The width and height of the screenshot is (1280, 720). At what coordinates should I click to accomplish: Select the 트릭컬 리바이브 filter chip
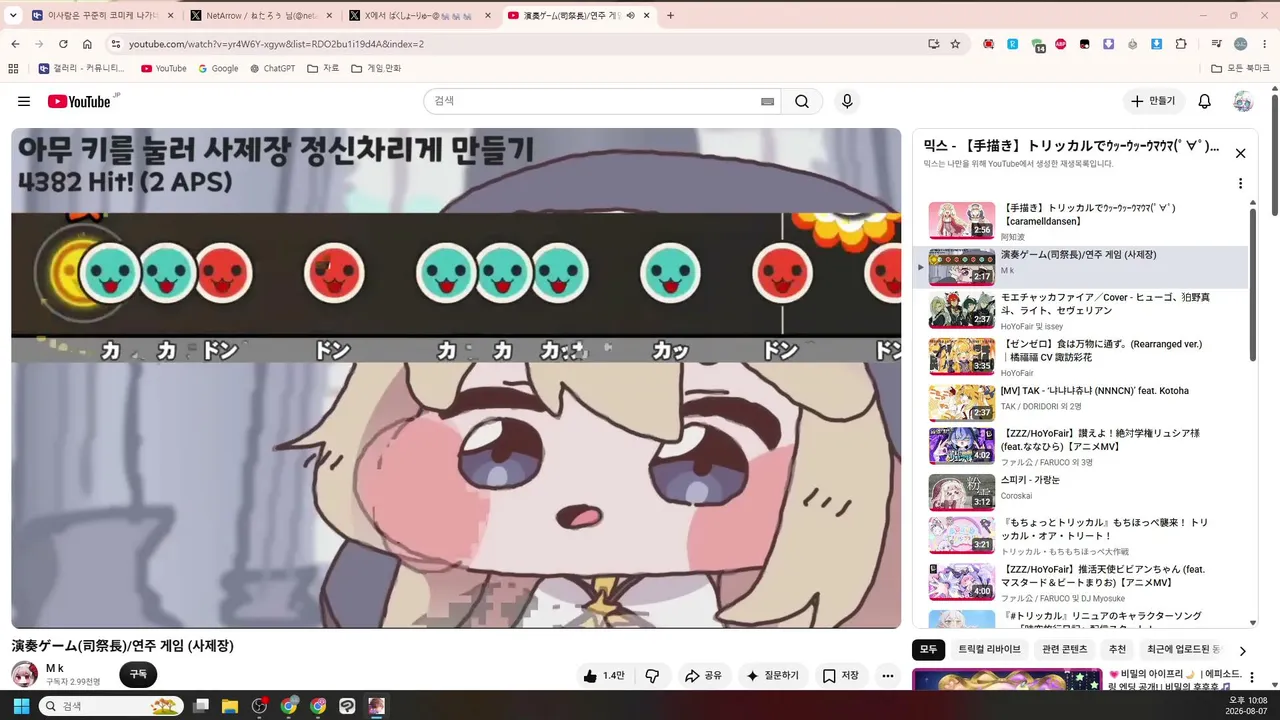pos(989,649)
